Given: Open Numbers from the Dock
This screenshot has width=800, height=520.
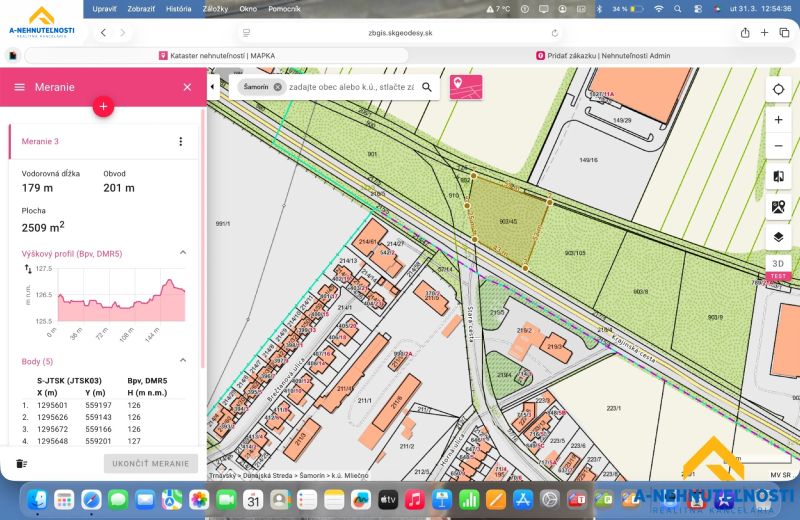Looking at the screenshot, I should click(x=469, y=500).
